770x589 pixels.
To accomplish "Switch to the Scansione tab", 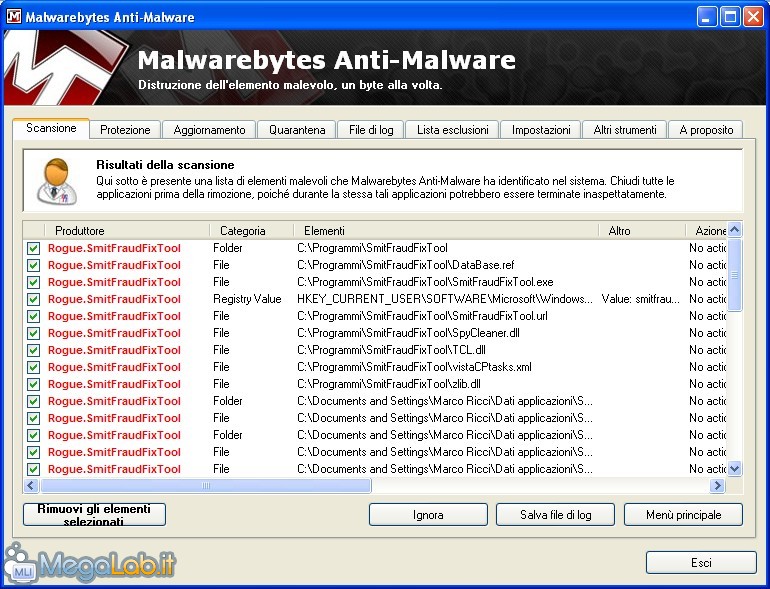I will [x=51, y=128].
